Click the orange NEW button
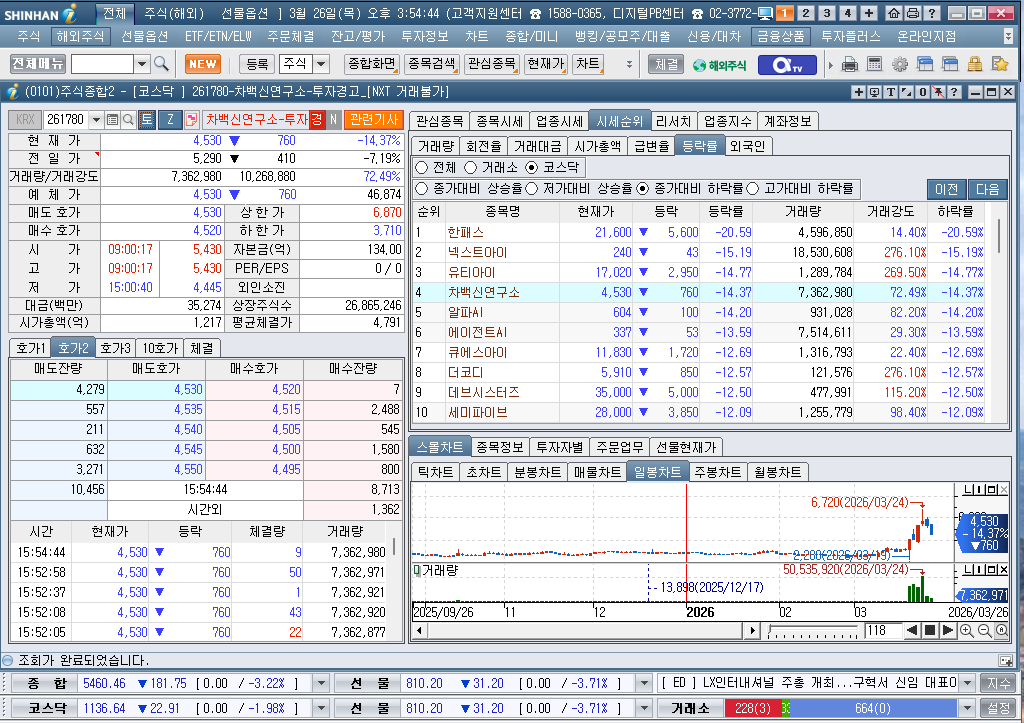Screen dimensions: 1024x723 [x=203, y=64]
